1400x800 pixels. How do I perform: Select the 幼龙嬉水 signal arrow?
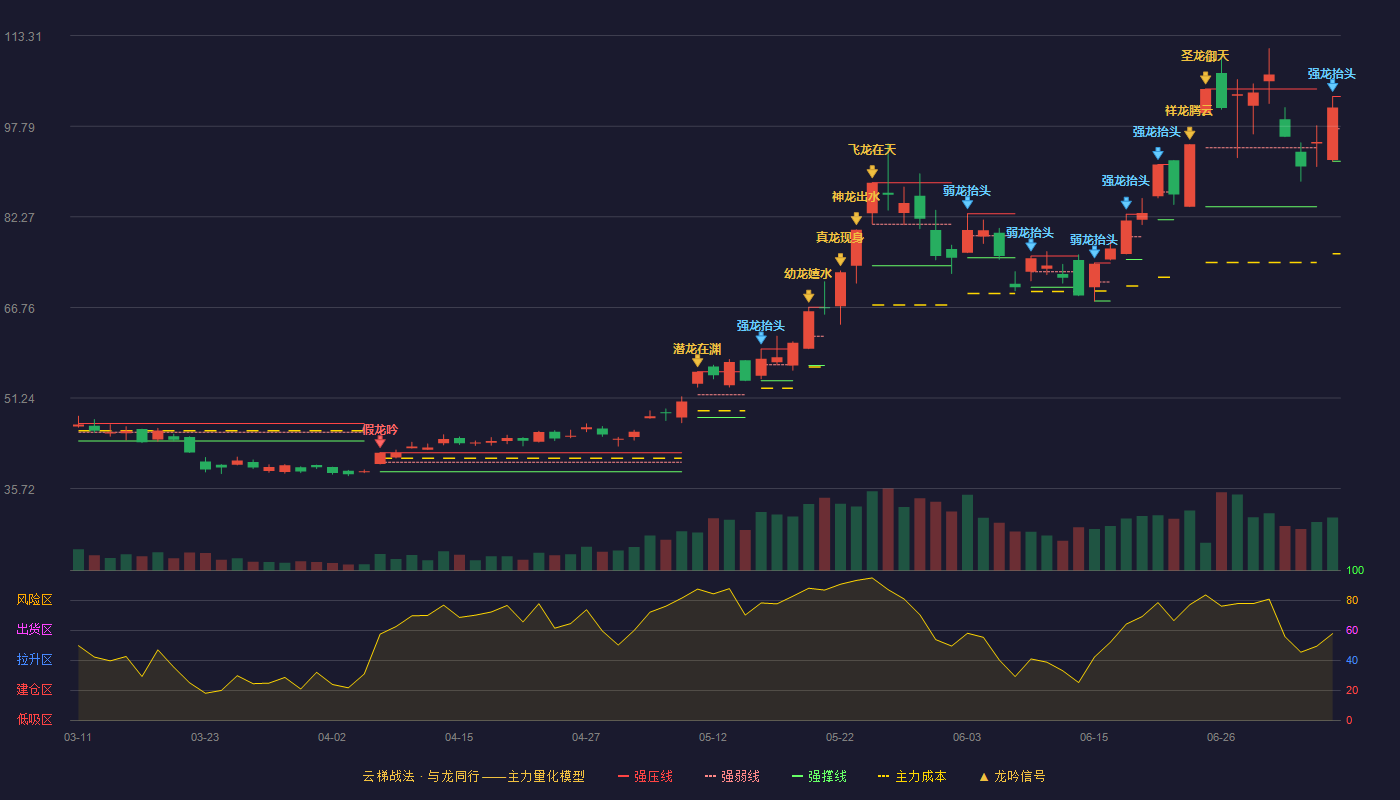[808, 297]
